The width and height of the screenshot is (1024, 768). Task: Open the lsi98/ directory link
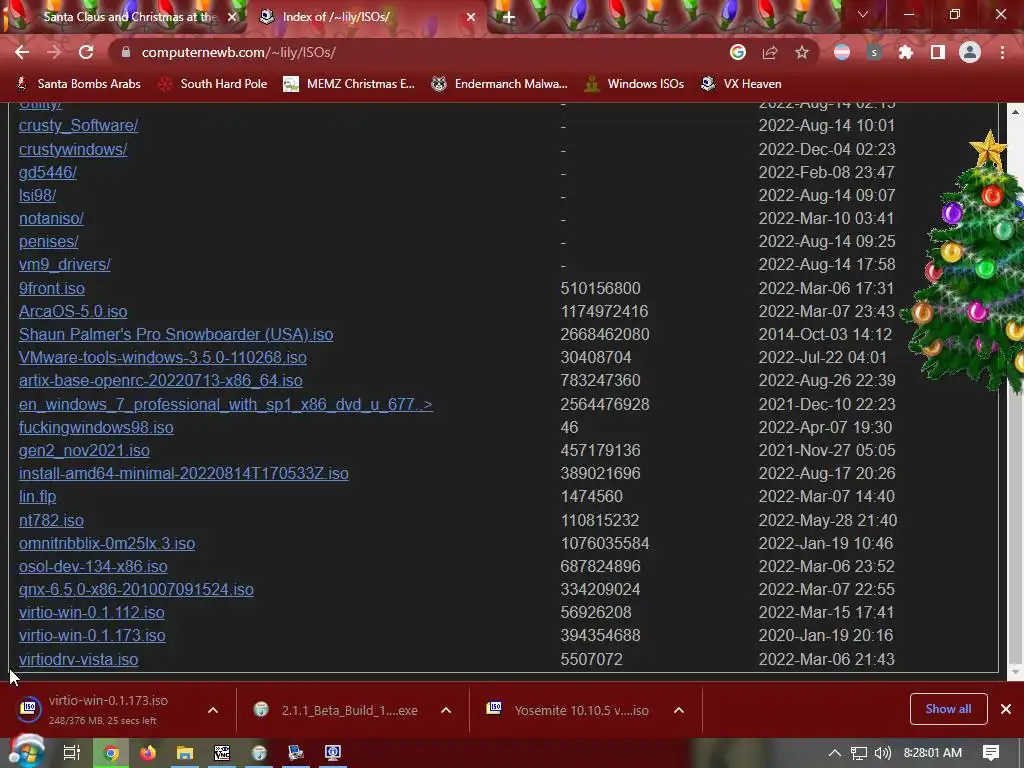click(37, 195)
